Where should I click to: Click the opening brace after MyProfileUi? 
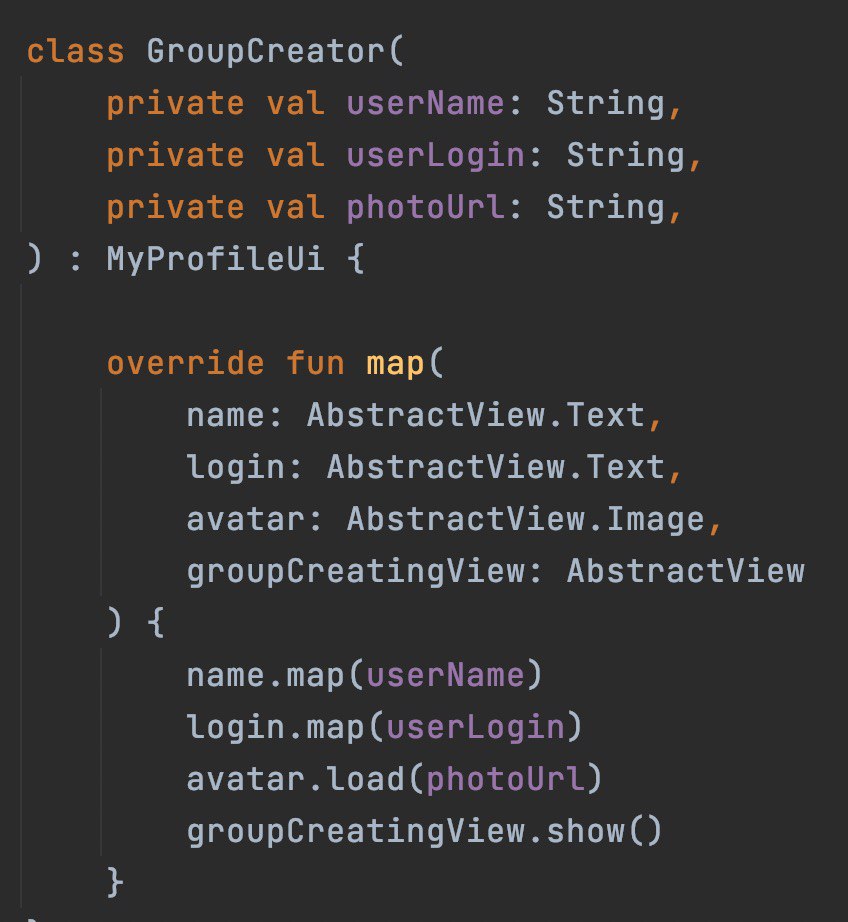coord(356,259)
